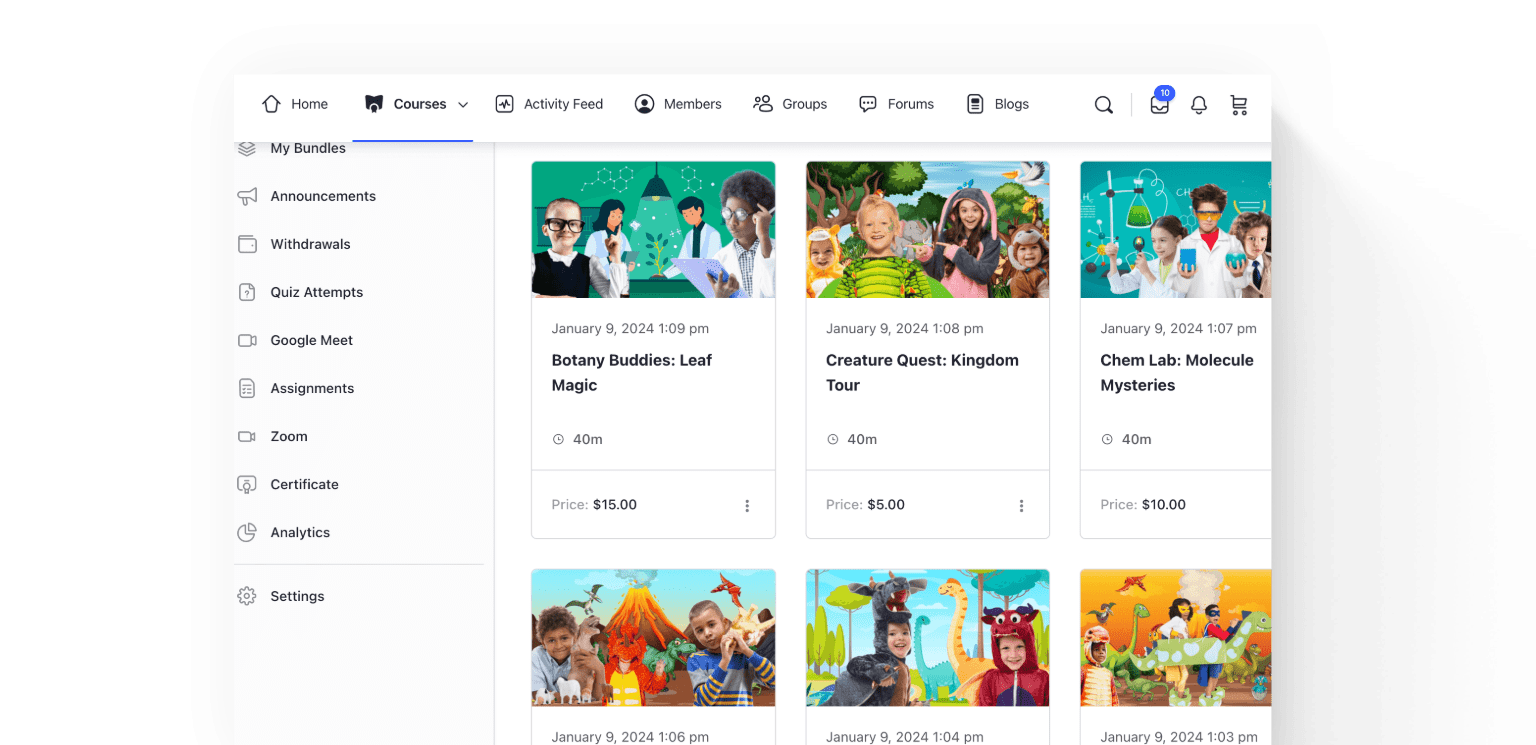Click the Certificate icon in sidebar
The height and width of the screenshot is (745, 1536).
tap(247, 484)
